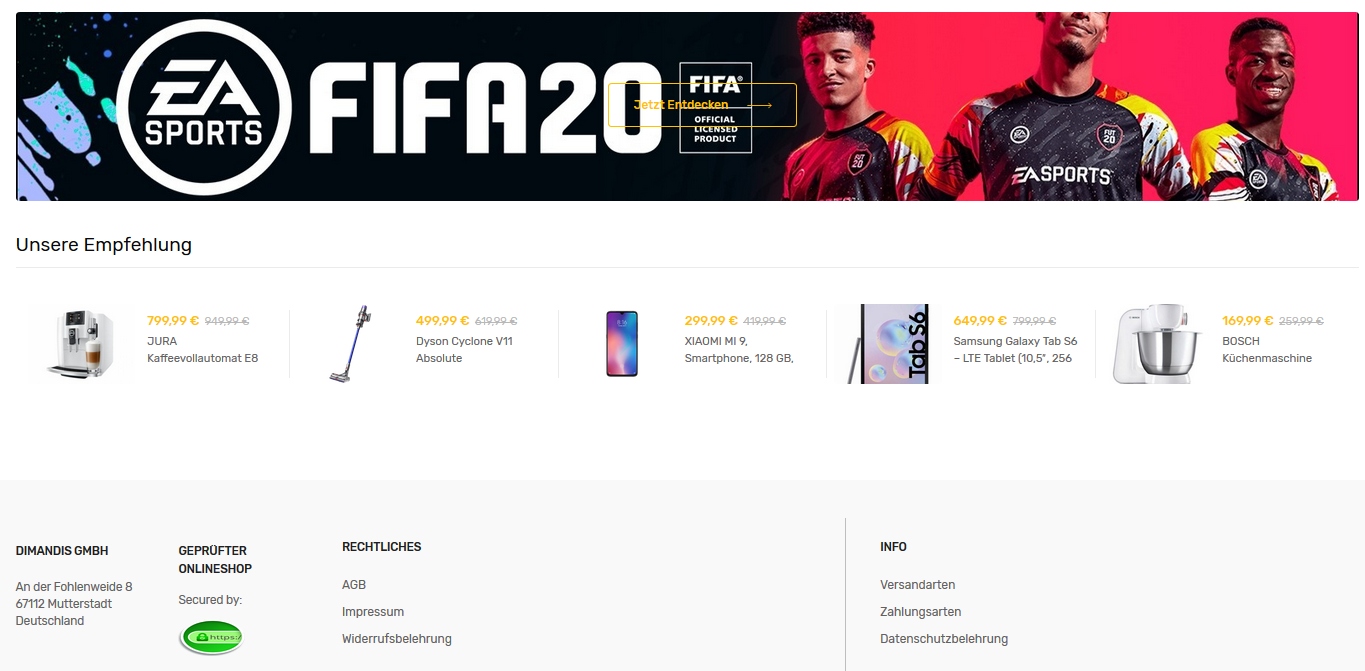The image size is (1365, 671).
Task: Open the Samsung Galaxy Tab S6 image
Action: coord(889,344)
